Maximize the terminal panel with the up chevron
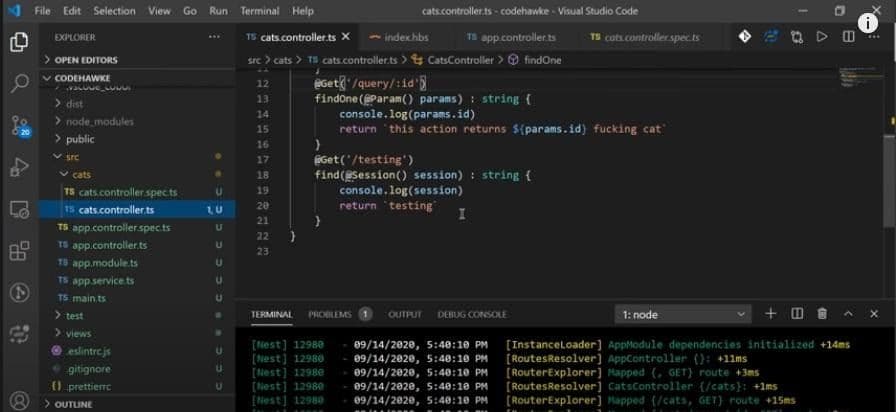Screen dimensions: 896x412 (x=848, y=314)
